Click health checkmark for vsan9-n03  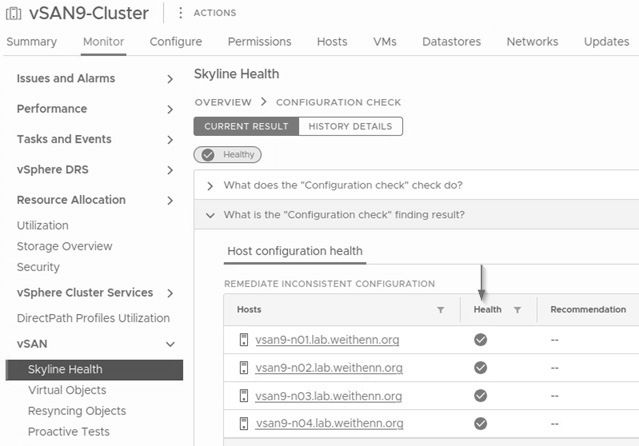tap(480, 396)
